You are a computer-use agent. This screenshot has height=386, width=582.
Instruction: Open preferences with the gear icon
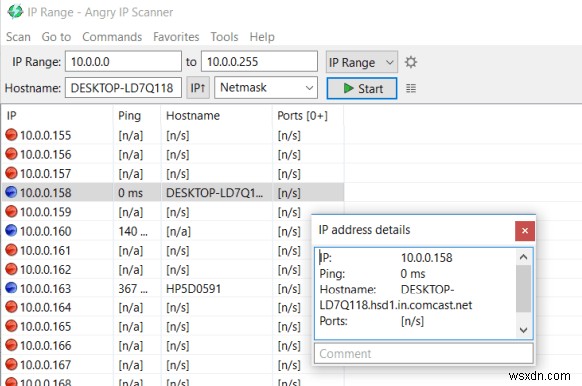411,62
